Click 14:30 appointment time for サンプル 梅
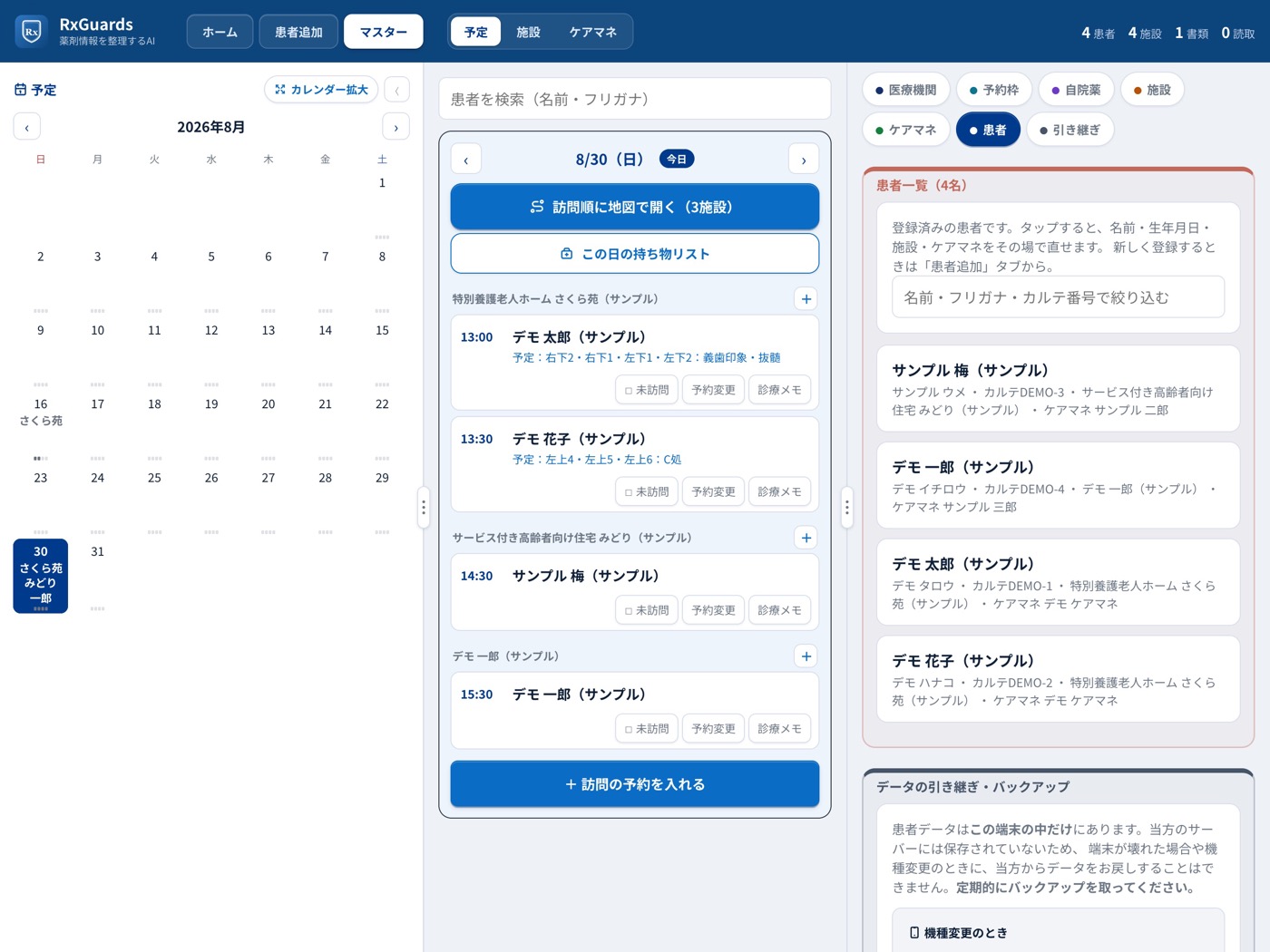Viewport: 1270px width, 952px height. 476,576
